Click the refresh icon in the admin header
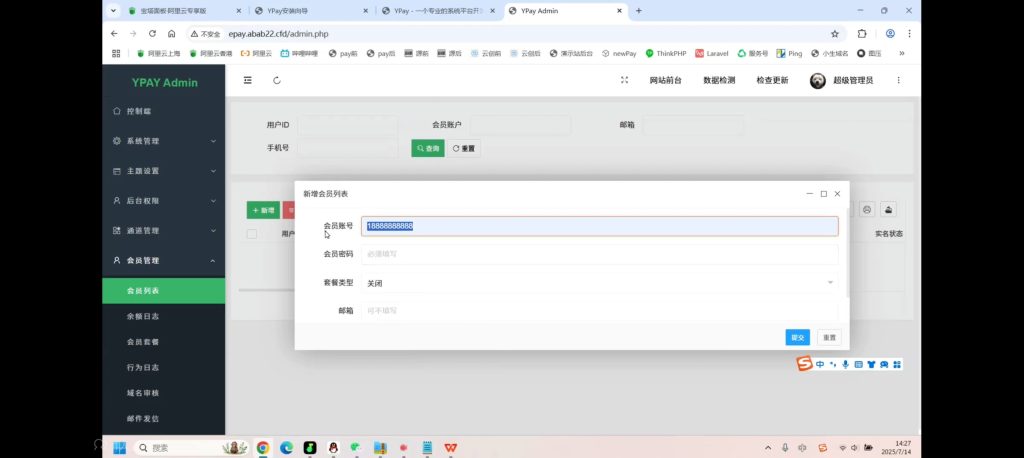 tap(276, 80)
